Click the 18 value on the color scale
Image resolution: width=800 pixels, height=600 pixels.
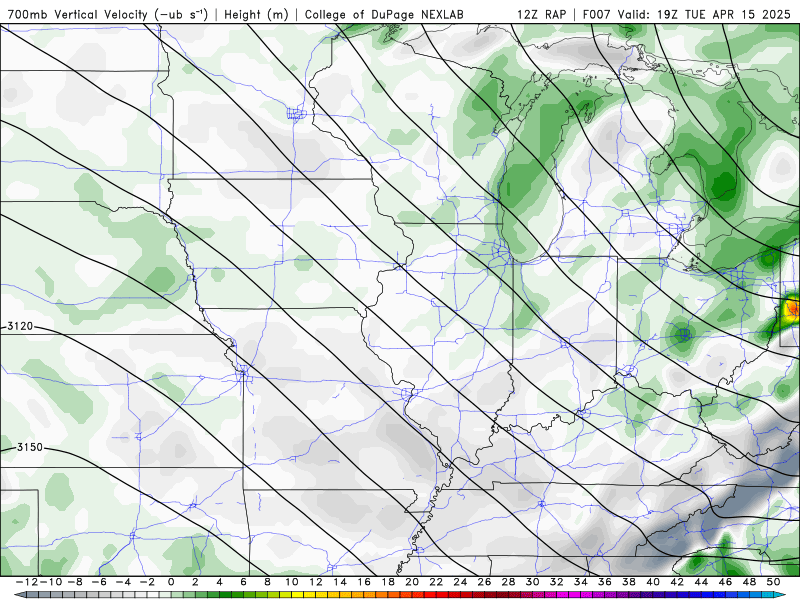388,582
